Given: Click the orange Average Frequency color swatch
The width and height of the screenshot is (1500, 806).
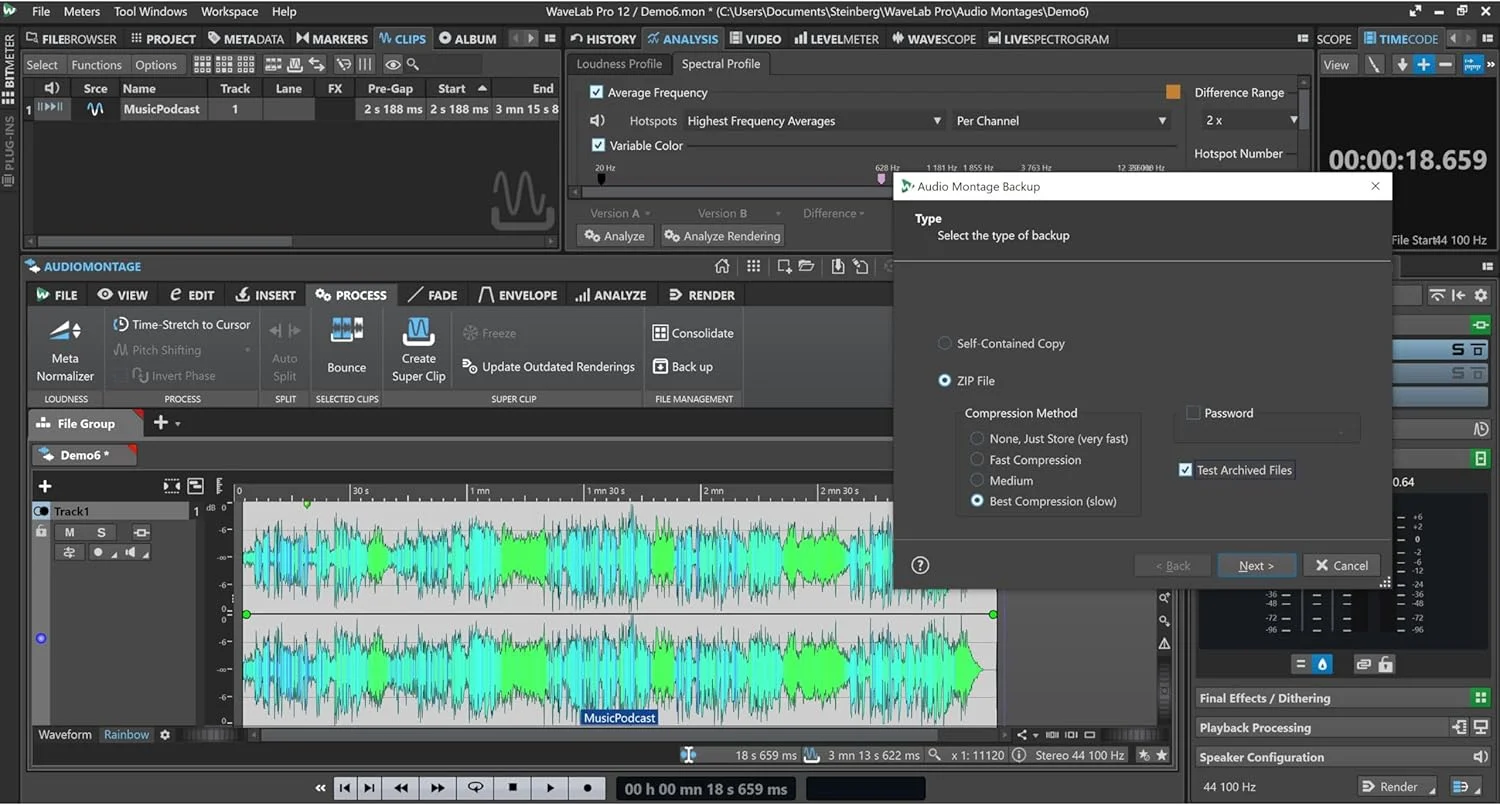Looking at the screenshot, I should pos(1173,92).
